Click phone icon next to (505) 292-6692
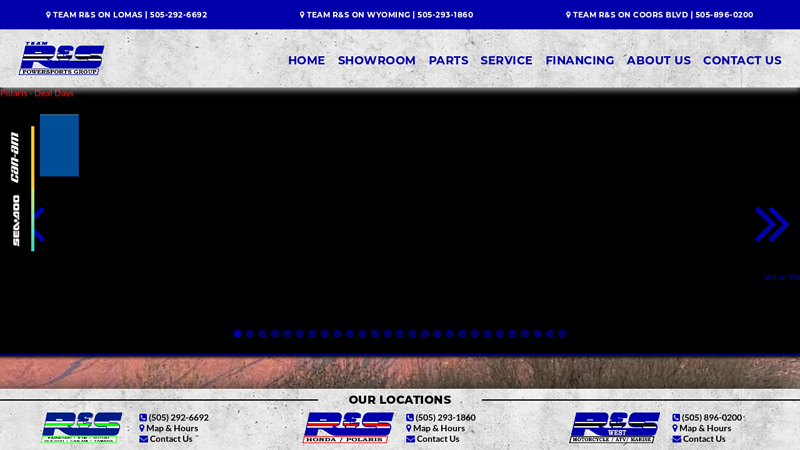This screenshot has height=450, width=800. pyautogui.click(x=143, y=417)
